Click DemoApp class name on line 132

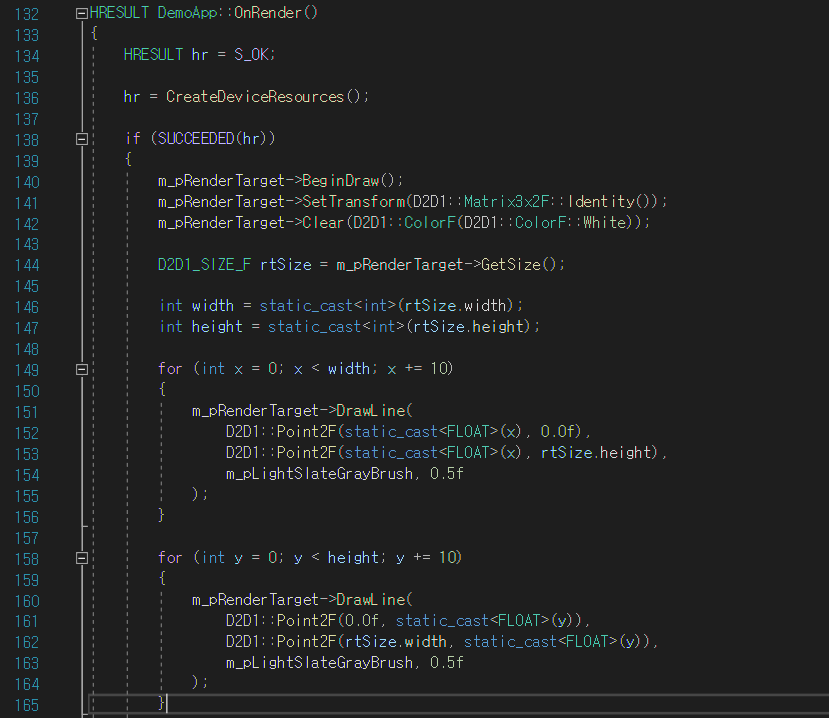[187, 13]
